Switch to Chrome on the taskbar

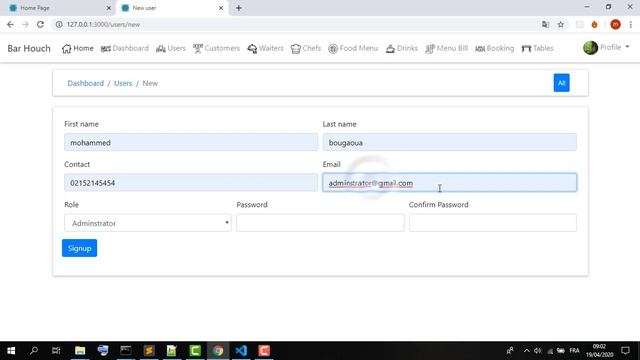[x=218, y=351]
